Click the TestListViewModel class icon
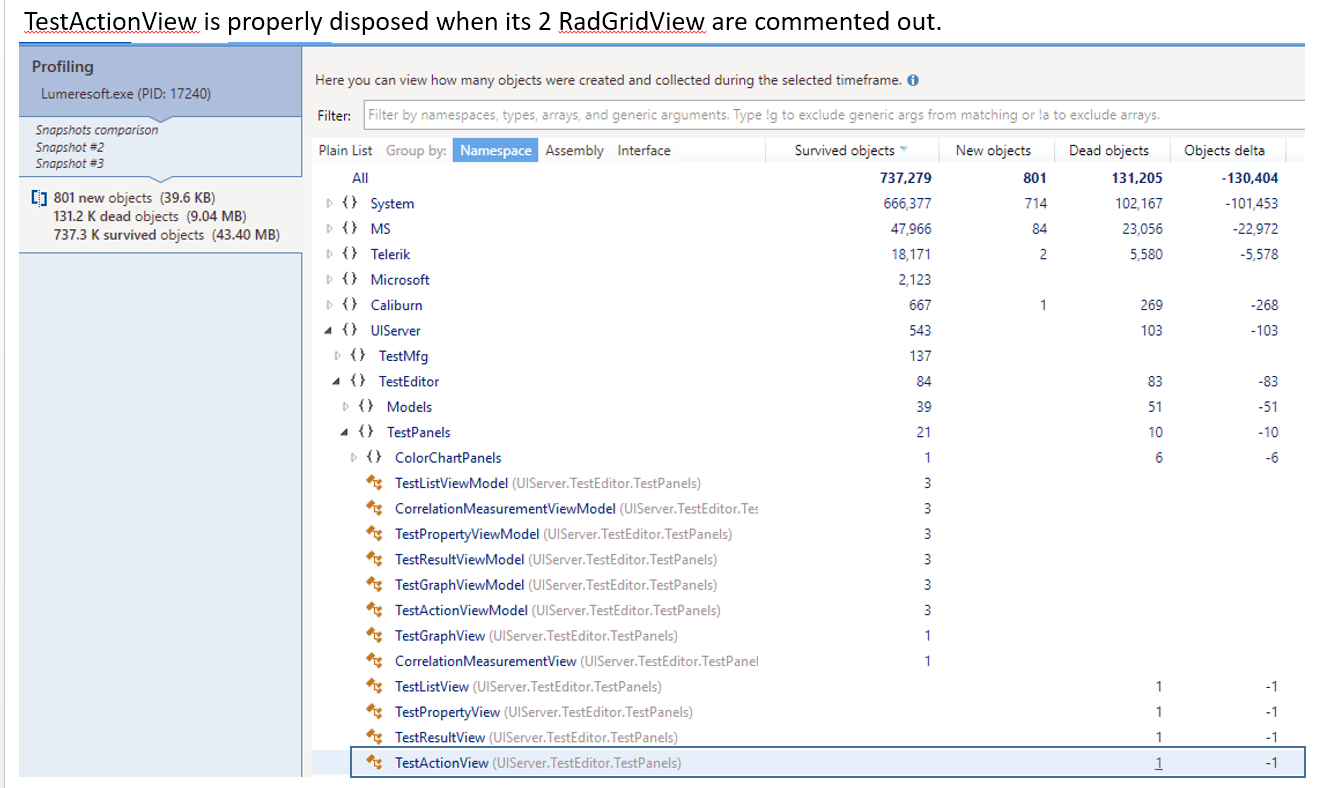 375,483
